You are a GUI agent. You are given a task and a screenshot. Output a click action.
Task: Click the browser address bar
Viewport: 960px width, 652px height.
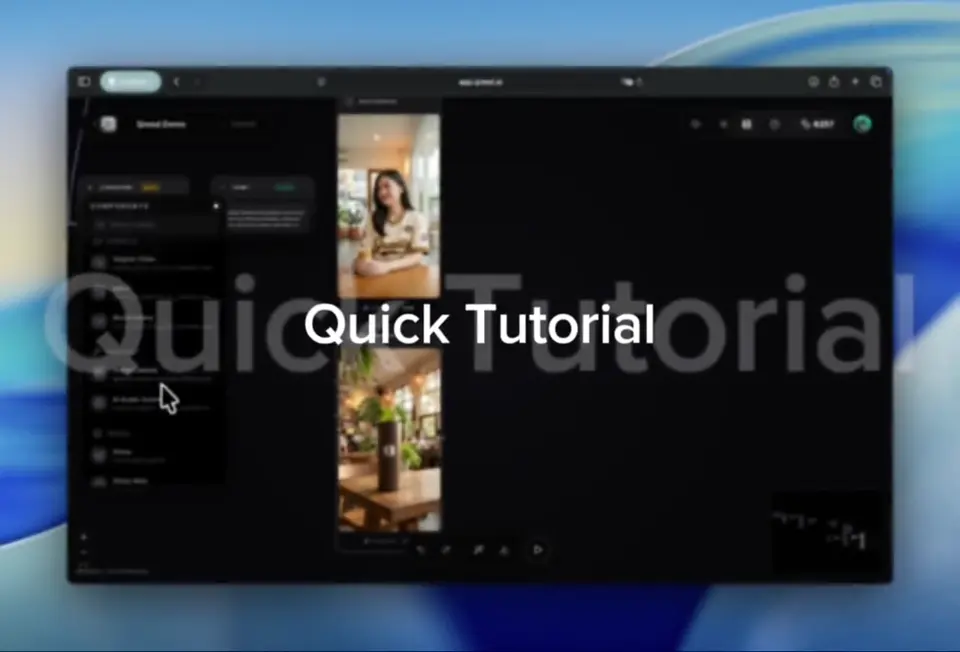(x=480, y=82)
